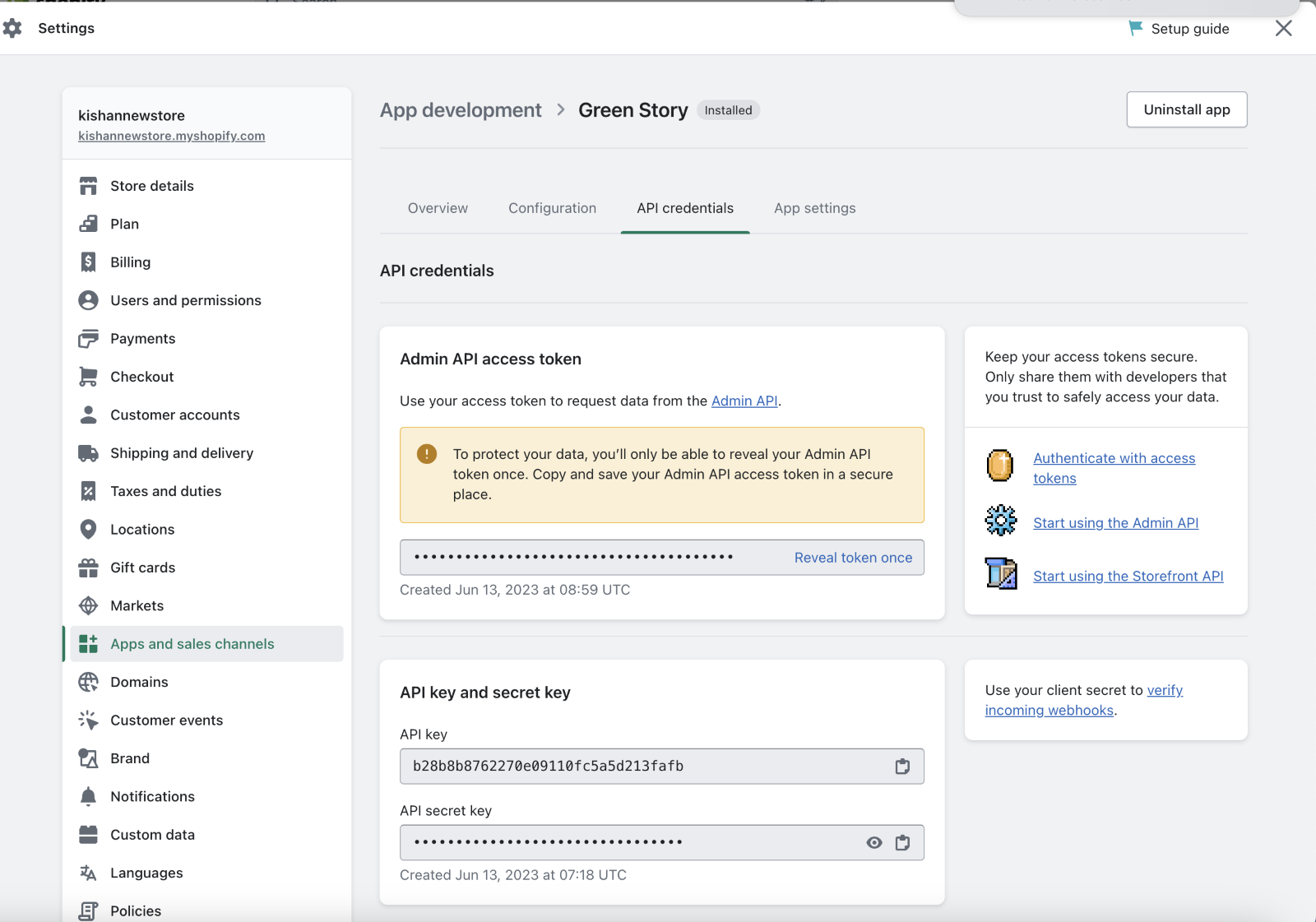This screenshot has width=1316, height=922.
Task: Click the Installed status badge
Action: coord(728,110)
